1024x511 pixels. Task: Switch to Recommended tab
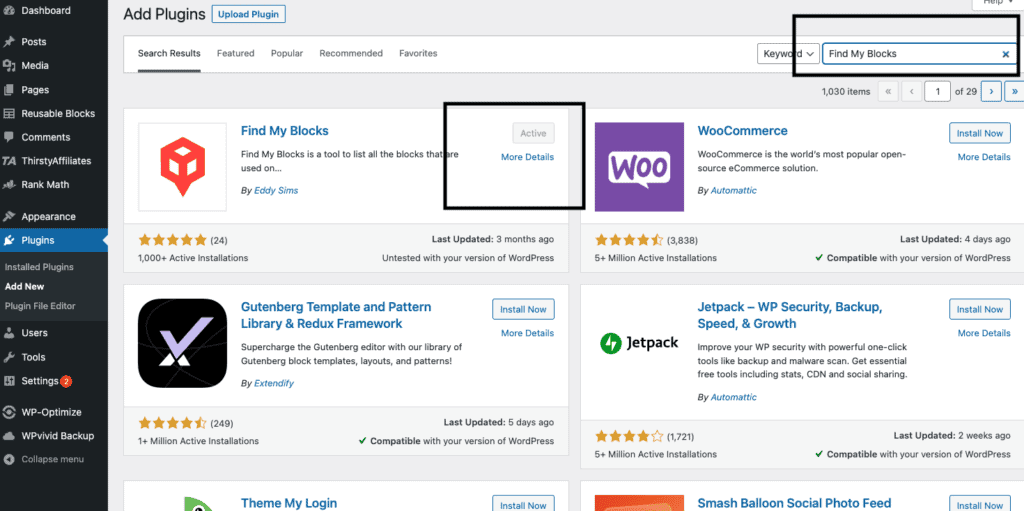coord(351,54)
